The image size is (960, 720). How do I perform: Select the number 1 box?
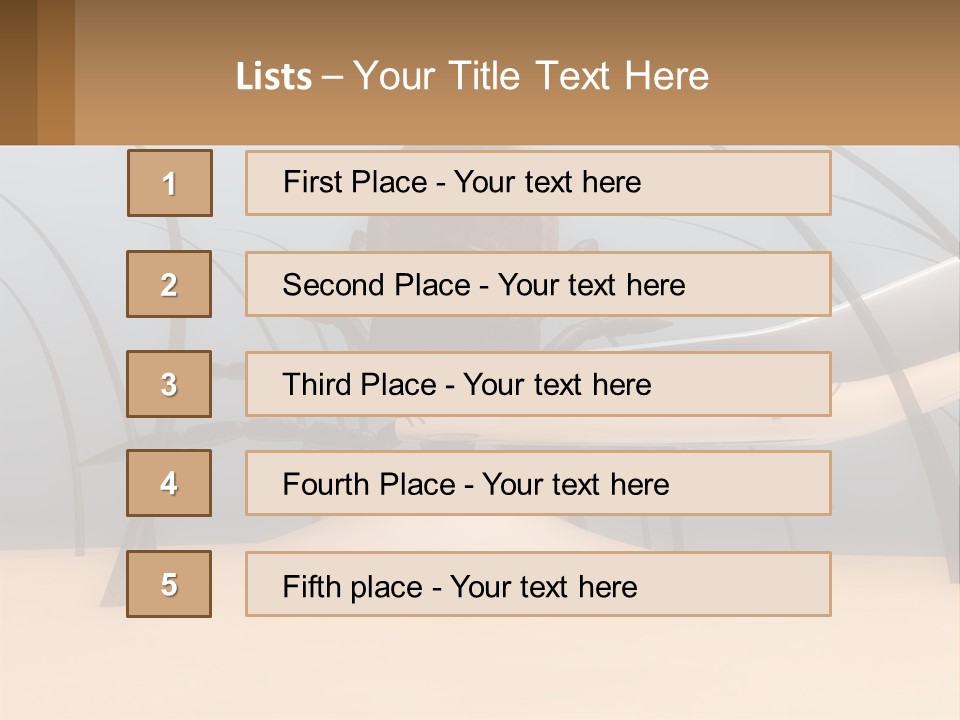[170, 183]
